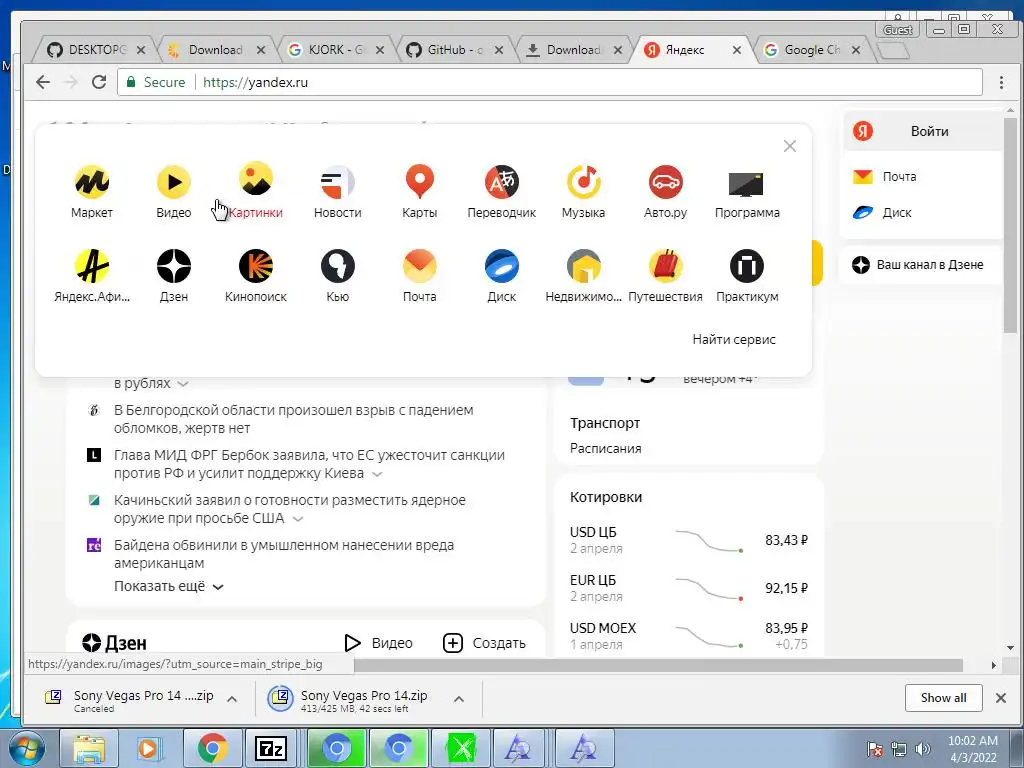1024x768 pixels.
Task: Open the Переводчик service icon
Action: pyautogui.click(x=502, y=182)
